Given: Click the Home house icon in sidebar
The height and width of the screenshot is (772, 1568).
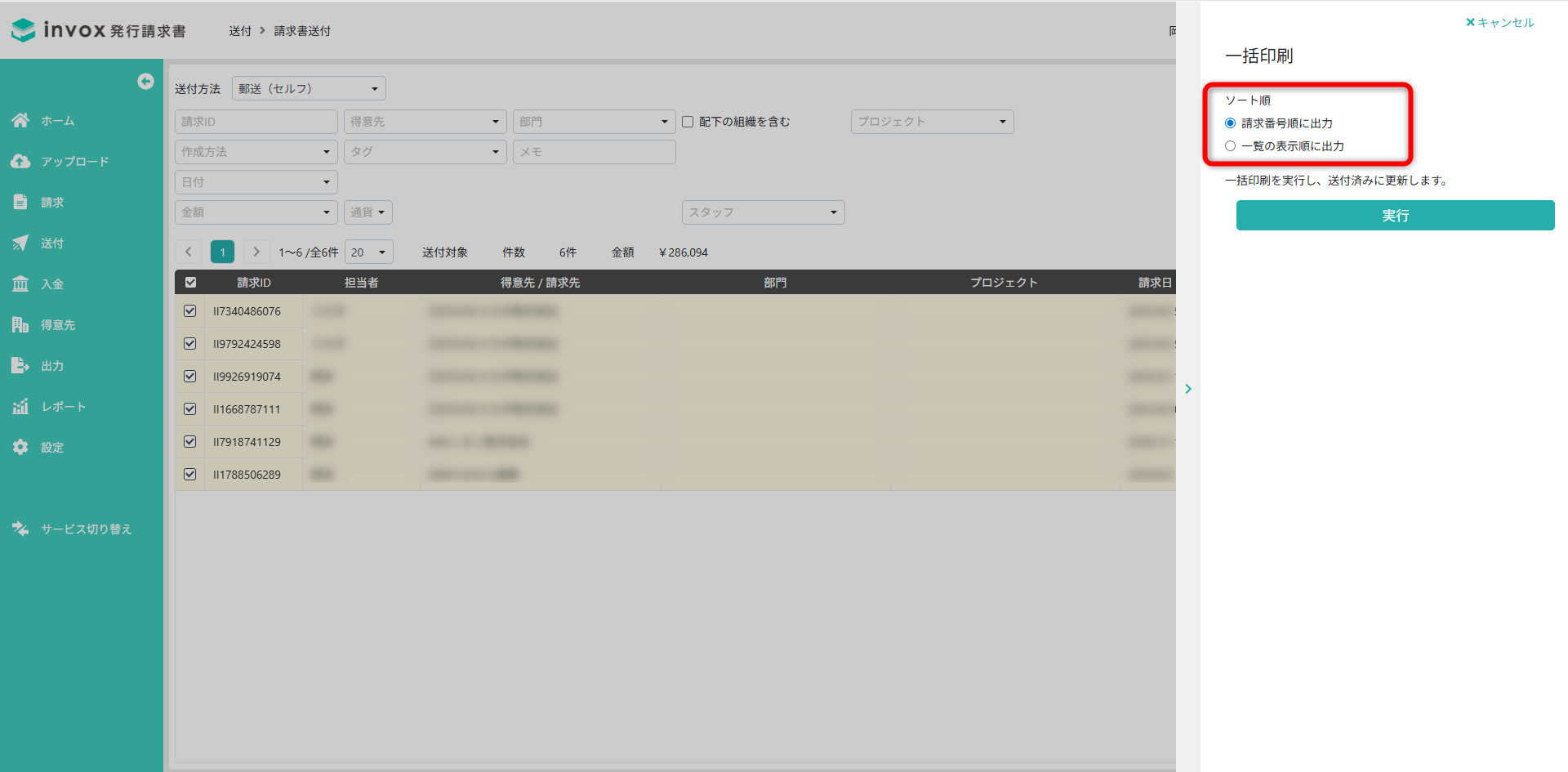Looking at the screenshot, I should [20, 120].
